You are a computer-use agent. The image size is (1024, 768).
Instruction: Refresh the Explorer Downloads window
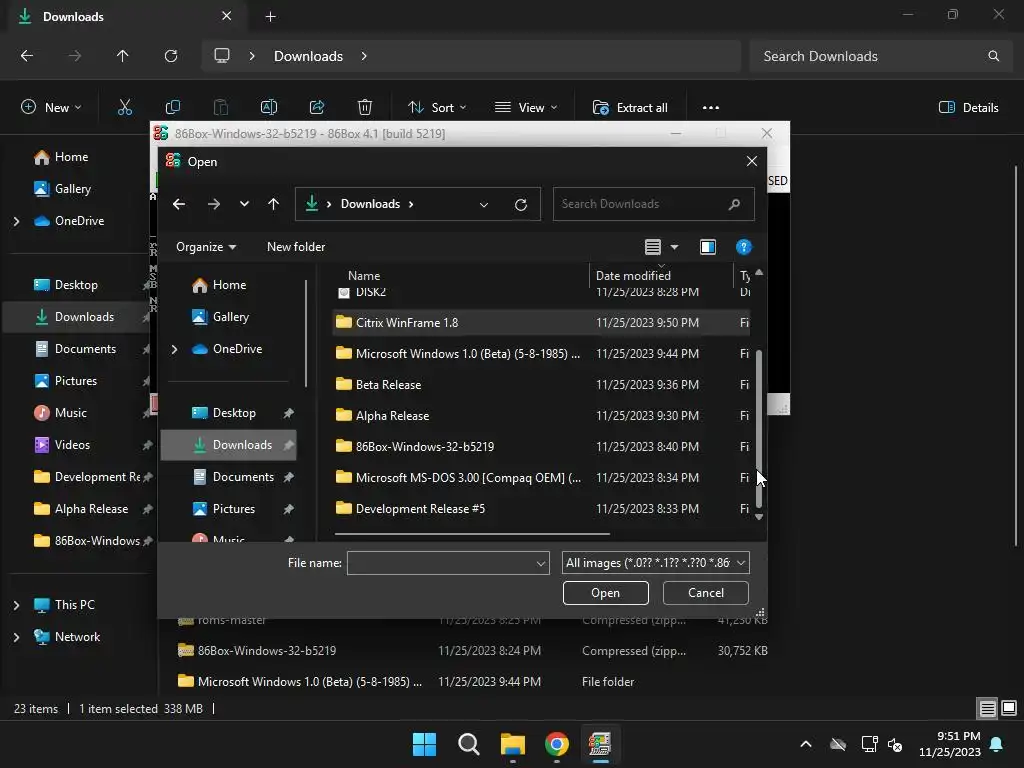point(170,56)
